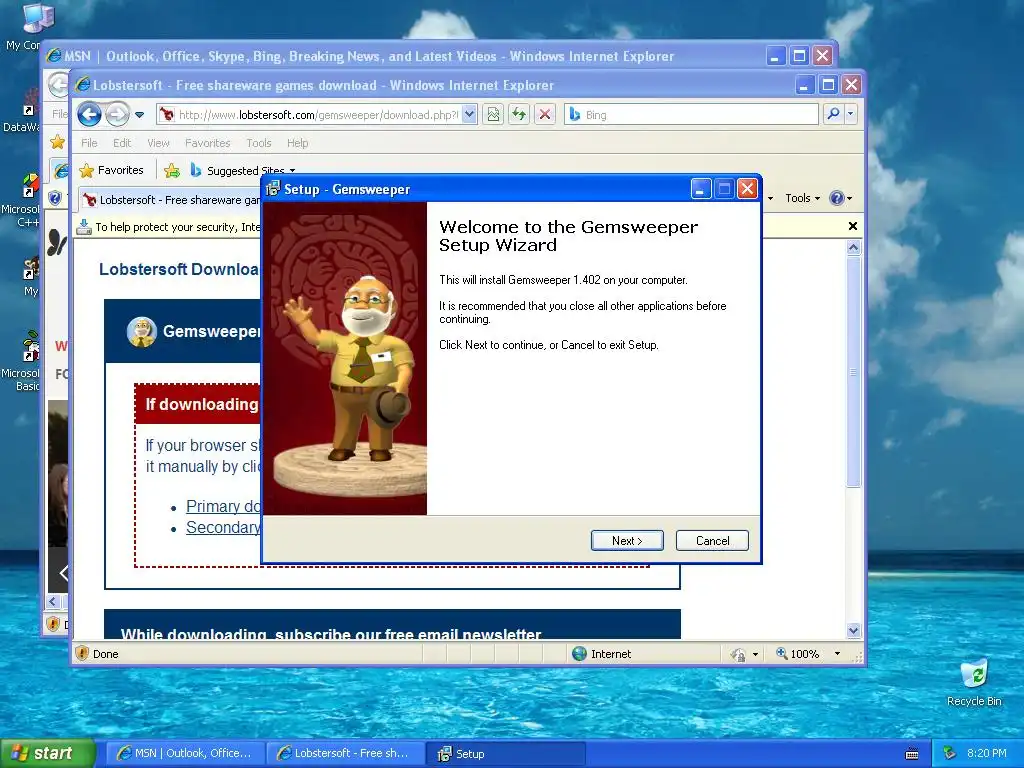This screenshot has width=1024, height=768.
Task: Open the Favorites menu in menu bar
Action: pyautogui.click(x=208, y=143)
